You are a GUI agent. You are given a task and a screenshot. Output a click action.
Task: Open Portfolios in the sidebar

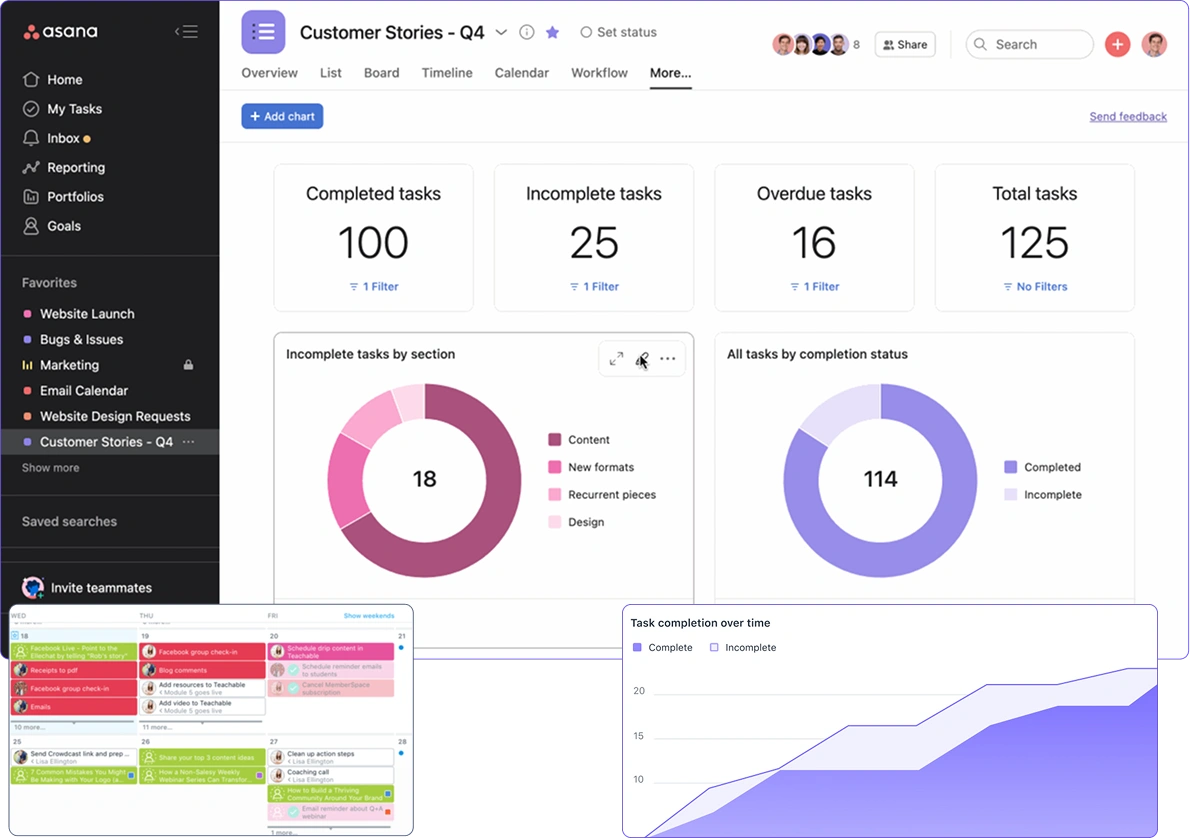pos(63,197)
